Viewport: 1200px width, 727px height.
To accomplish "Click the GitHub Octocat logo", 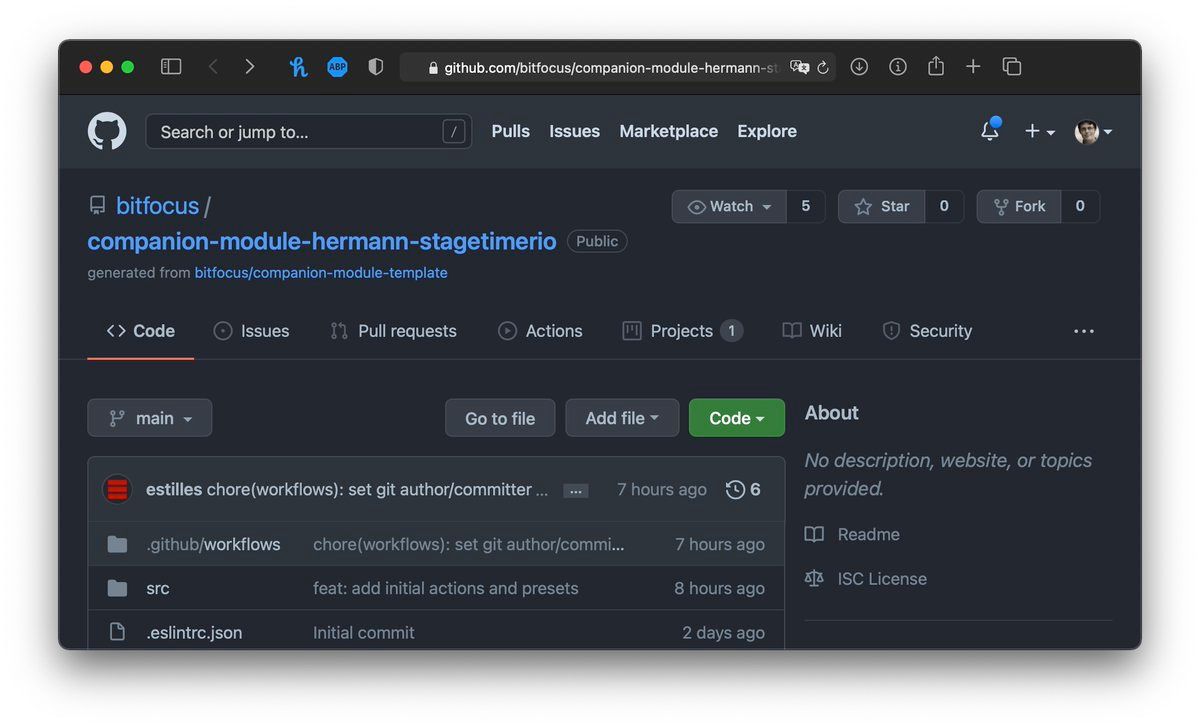I will tap(107, 131).
